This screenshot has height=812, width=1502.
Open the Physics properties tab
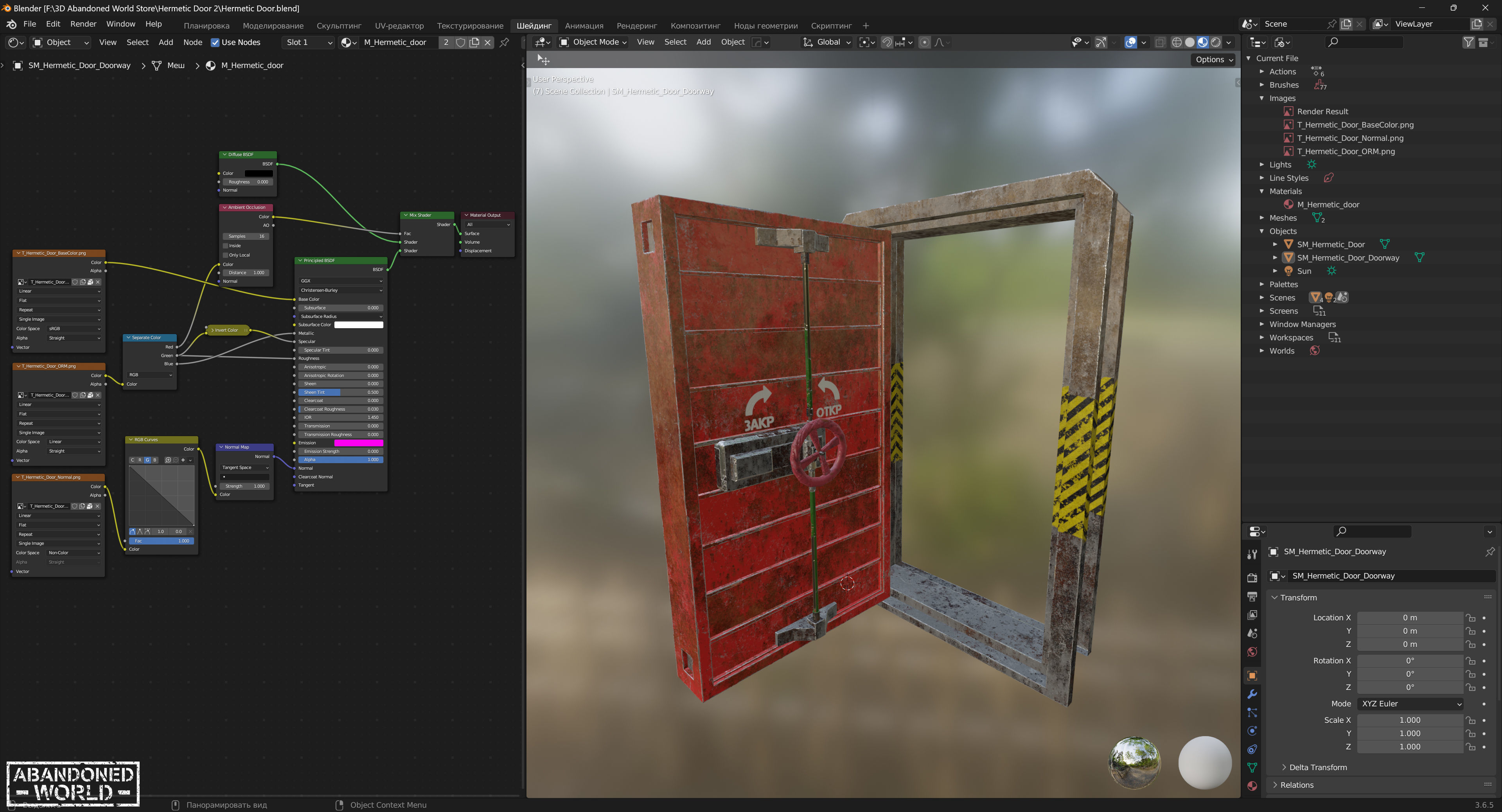[1252, 731]
